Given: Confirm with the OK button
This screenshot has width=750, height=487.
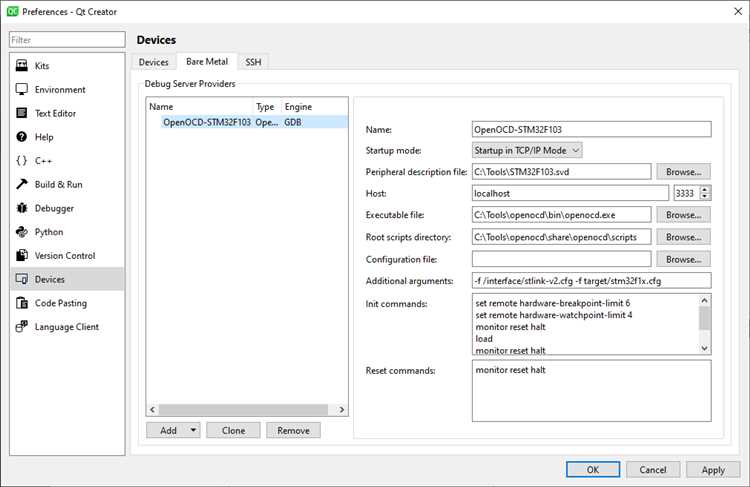Looking at the screenshot, I should click(593, 469).
